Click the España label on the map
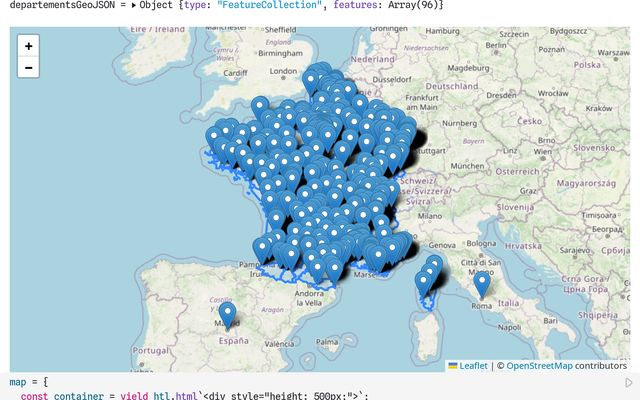The height and width of the screenshot is (400, 640). (232, 340)
